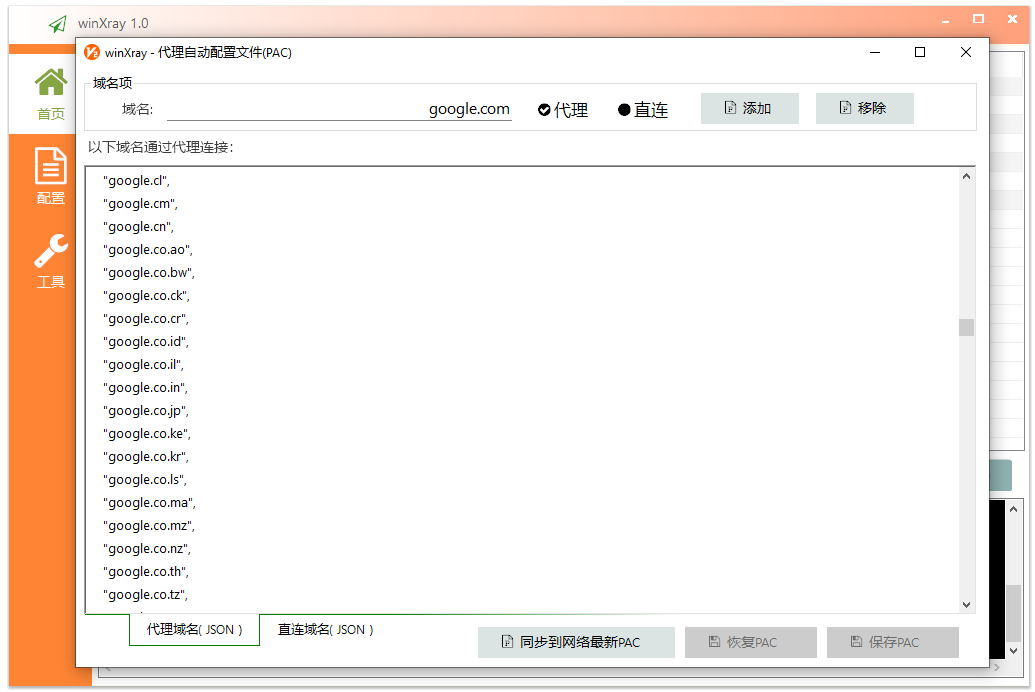Click 同步到网络最新PAC button
Screen dimensions: 1035x692
click(576, 642)
